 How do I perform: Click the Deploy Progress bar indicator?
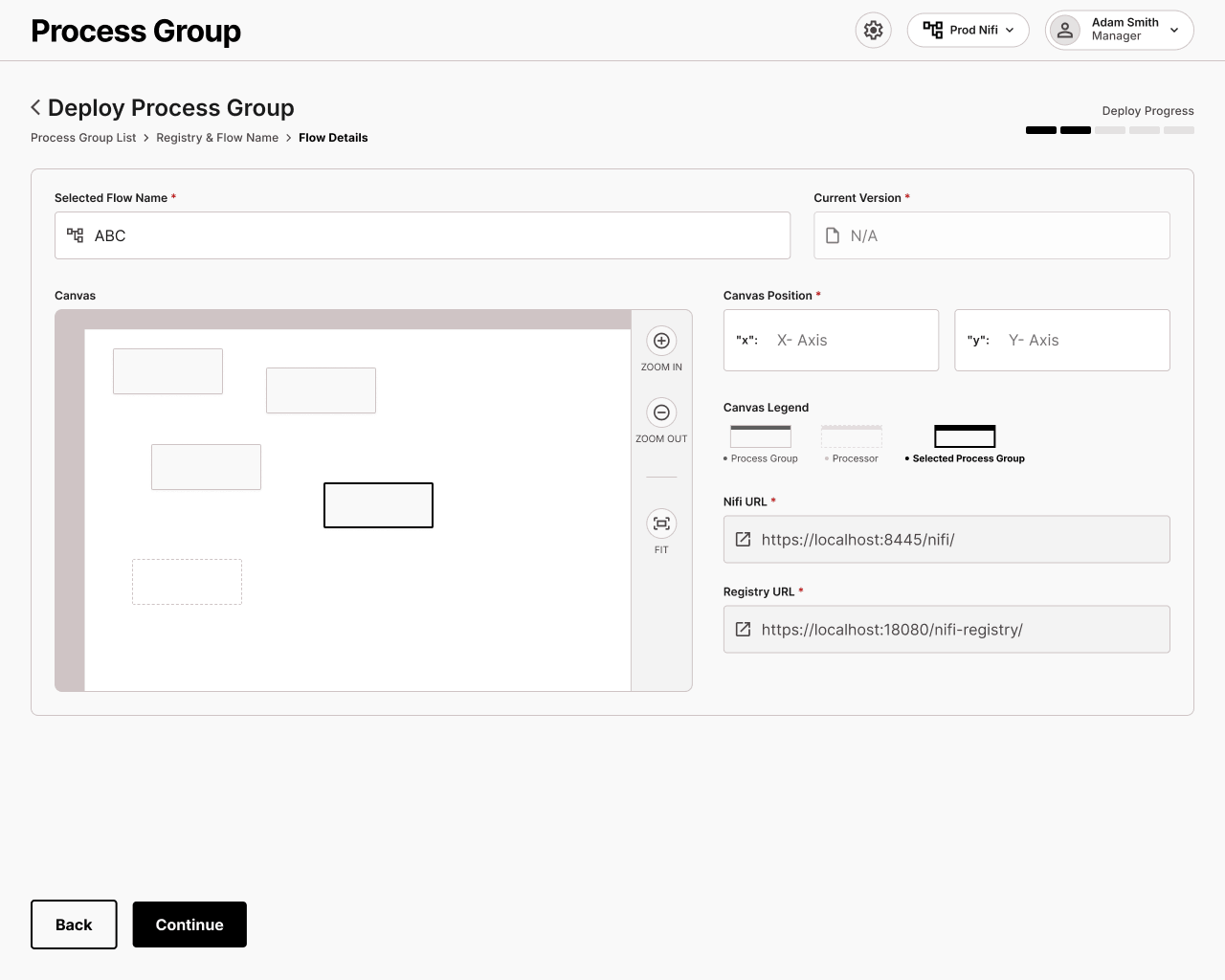point(1110,130)
